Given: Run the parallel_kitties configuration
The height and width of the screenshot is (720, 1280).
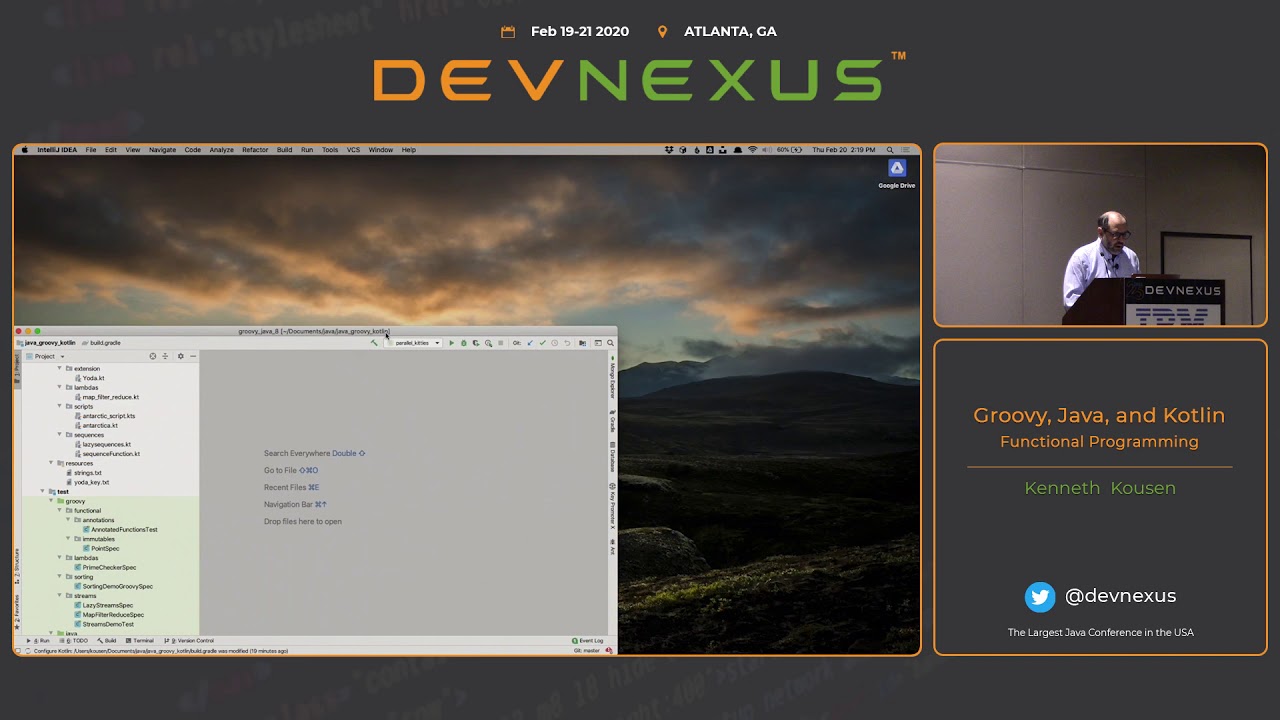Looking at the screenshot, I should (452, 343).
